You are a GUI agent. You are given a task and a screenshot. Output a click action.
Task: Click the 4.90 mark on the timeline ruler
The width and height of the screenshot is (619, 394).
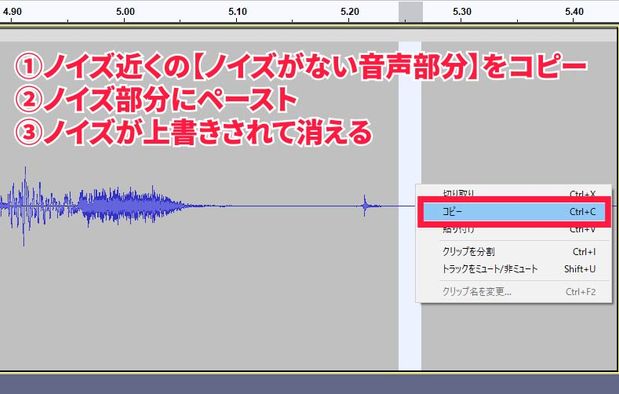(12, 11)
